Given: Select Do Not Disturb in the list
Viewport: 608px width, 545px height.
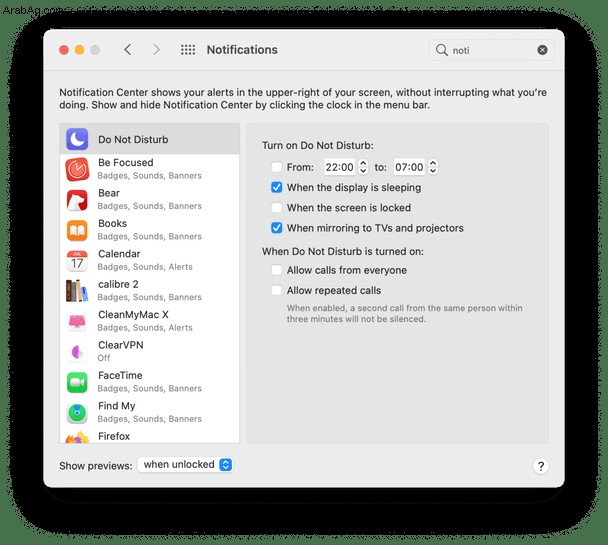Looking at the screenshot, I should pos(150,139).
